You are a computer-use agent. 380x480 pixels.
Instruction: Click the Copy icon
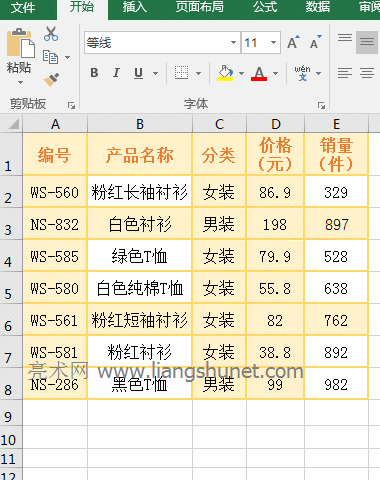(x=50, y=57)
